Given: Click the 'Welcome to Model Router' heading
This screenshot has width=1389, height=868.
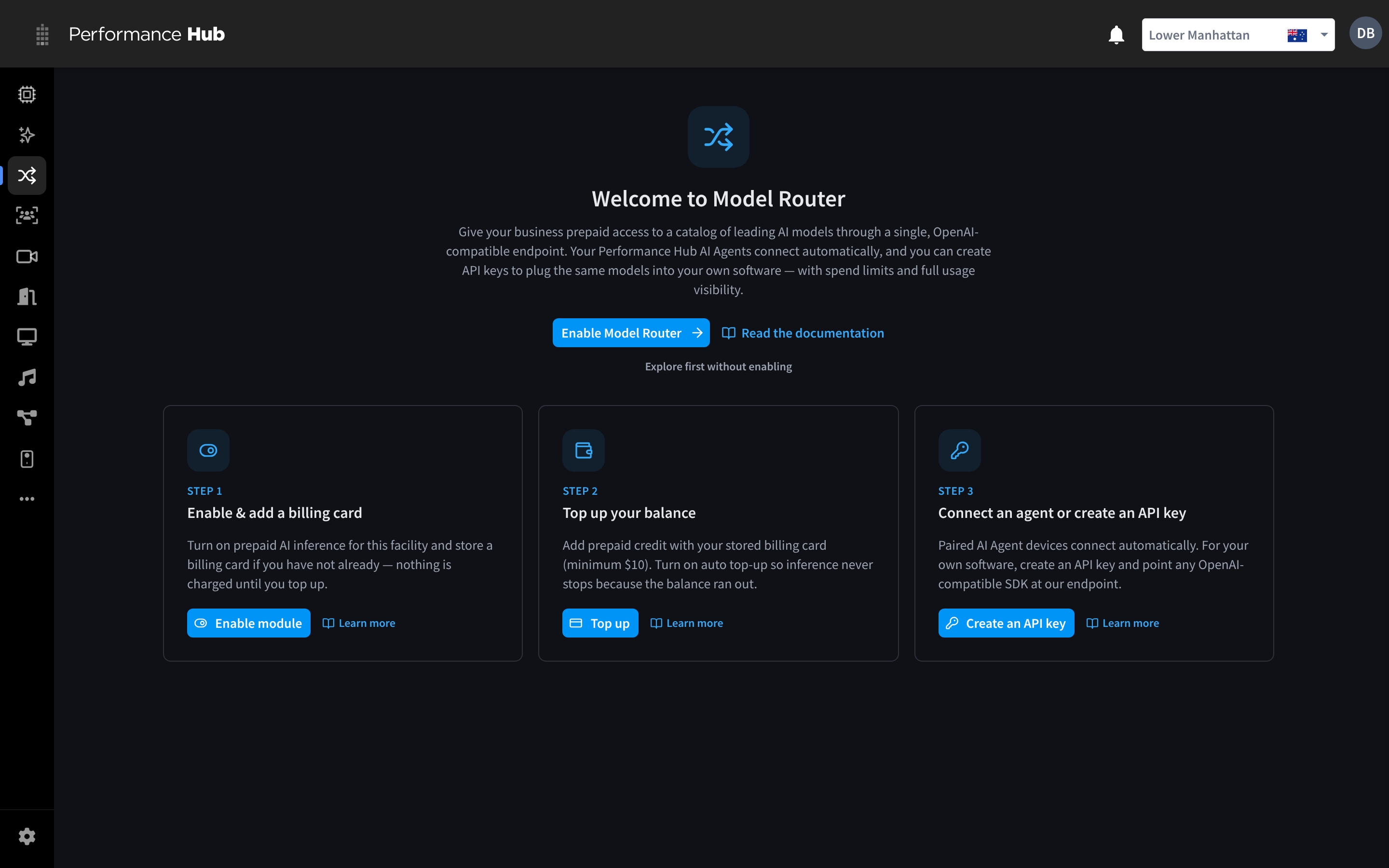Looking at the screenshot, I should pos(718,199).
